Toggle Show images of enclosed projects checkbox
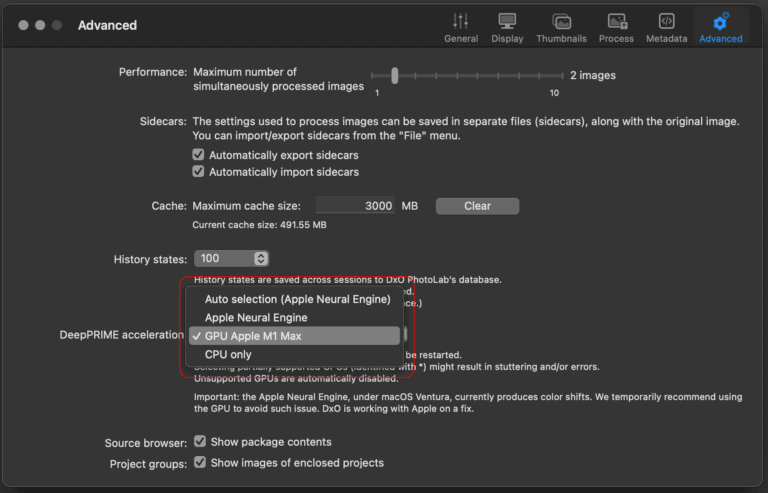 [200, 462]
